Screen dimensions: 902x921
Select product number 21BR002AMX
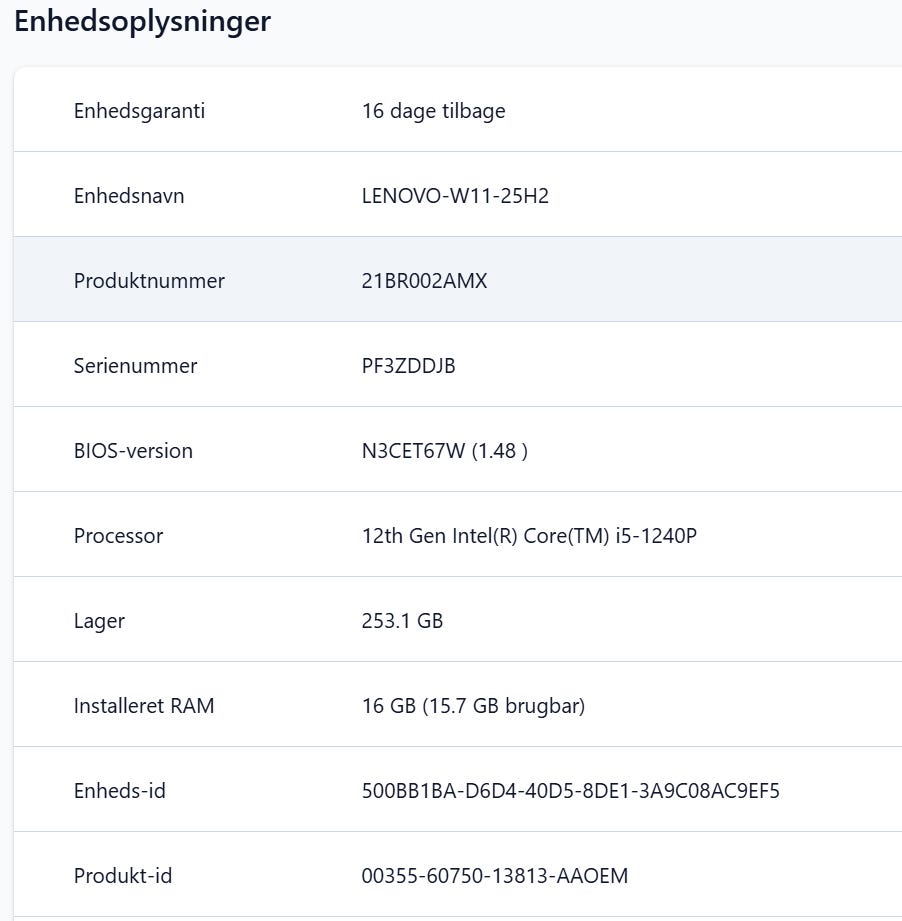(x=424, y=281)
